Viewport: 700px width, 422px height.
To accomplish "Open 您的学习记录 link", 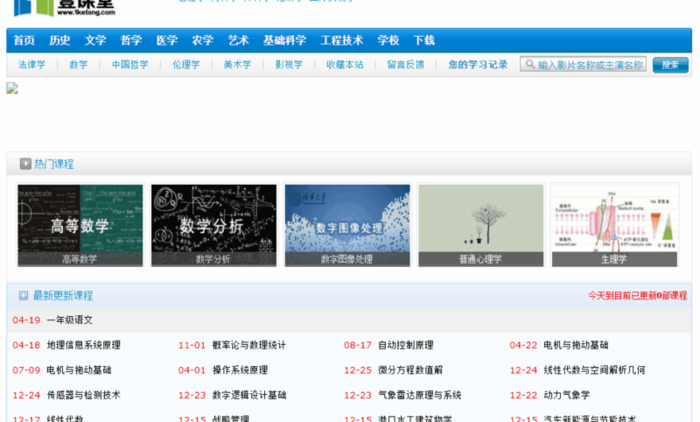I will [478, 65].
